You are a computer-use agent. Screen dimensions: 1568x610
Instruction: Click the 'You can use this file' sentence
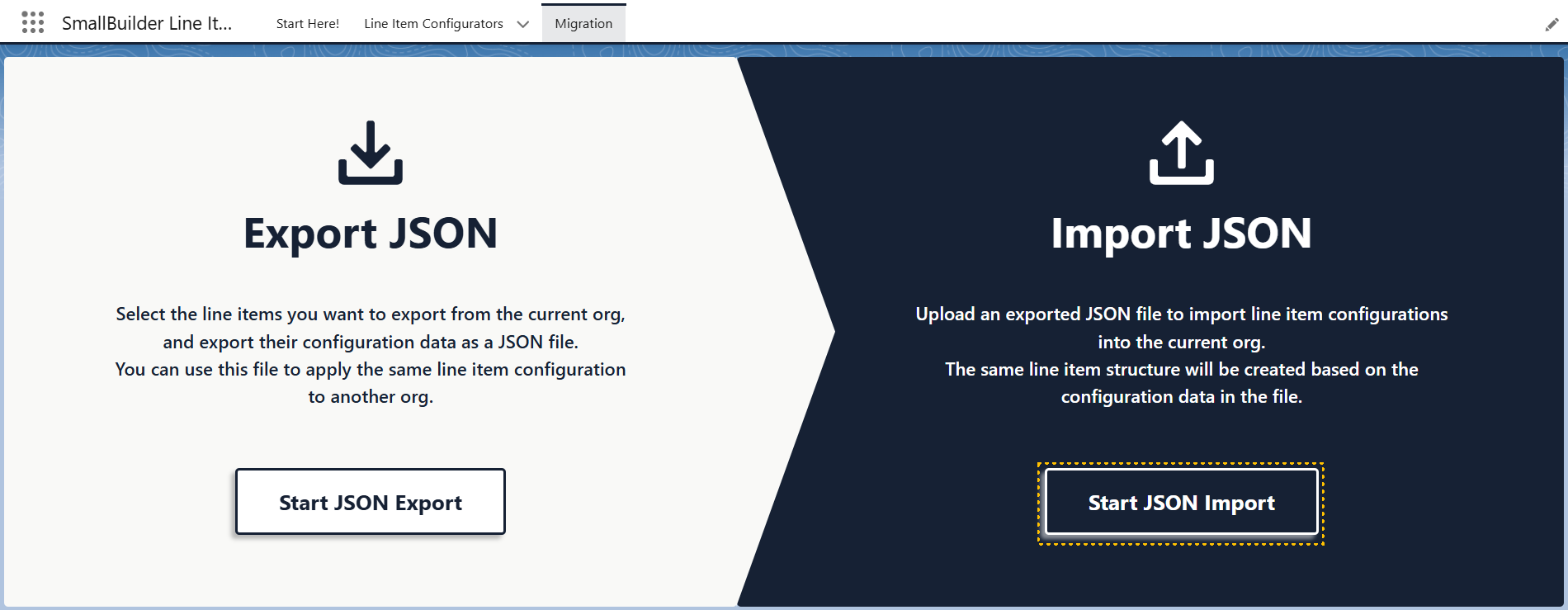click(371, 370)
